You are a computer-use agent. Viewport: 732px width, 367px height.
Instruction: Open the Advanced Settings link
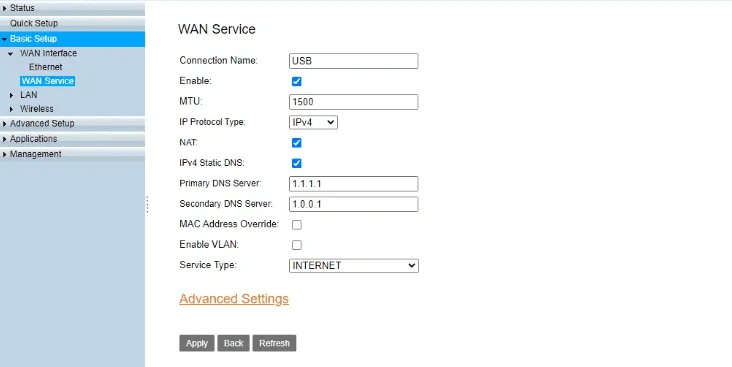234,299
